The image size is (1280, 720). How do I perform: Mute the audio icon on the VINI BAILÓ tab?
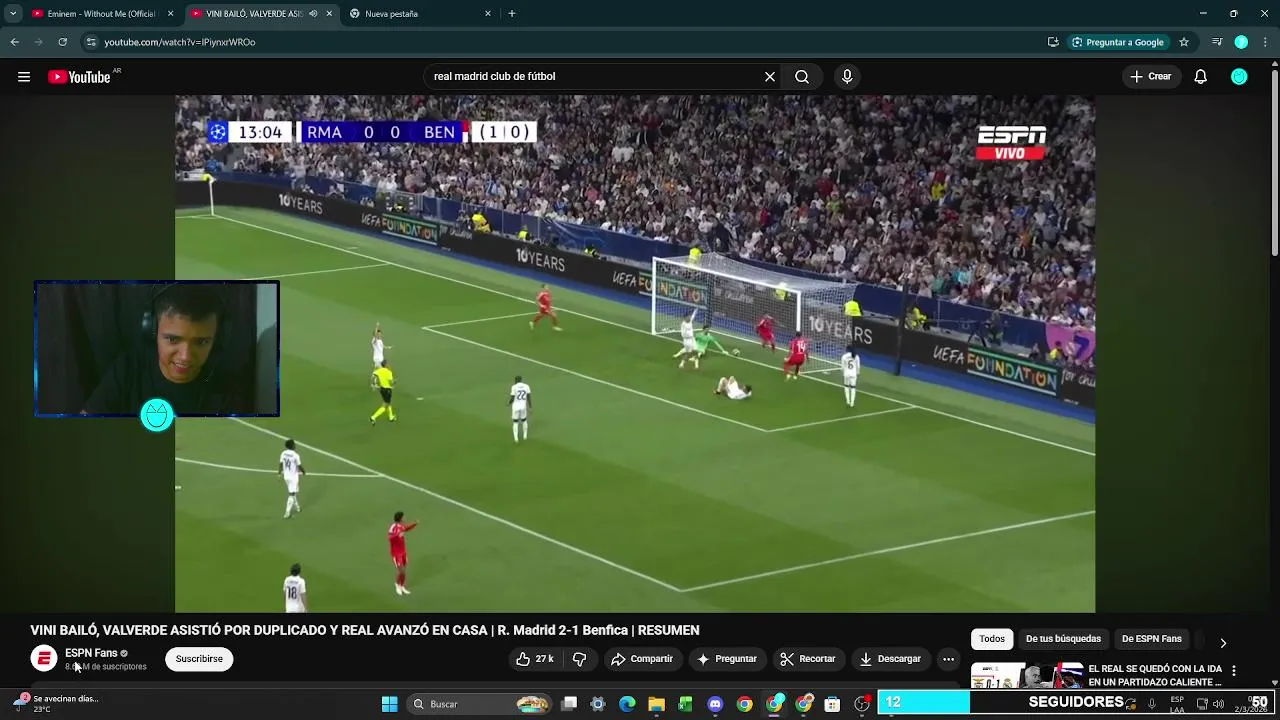point(314,14)
